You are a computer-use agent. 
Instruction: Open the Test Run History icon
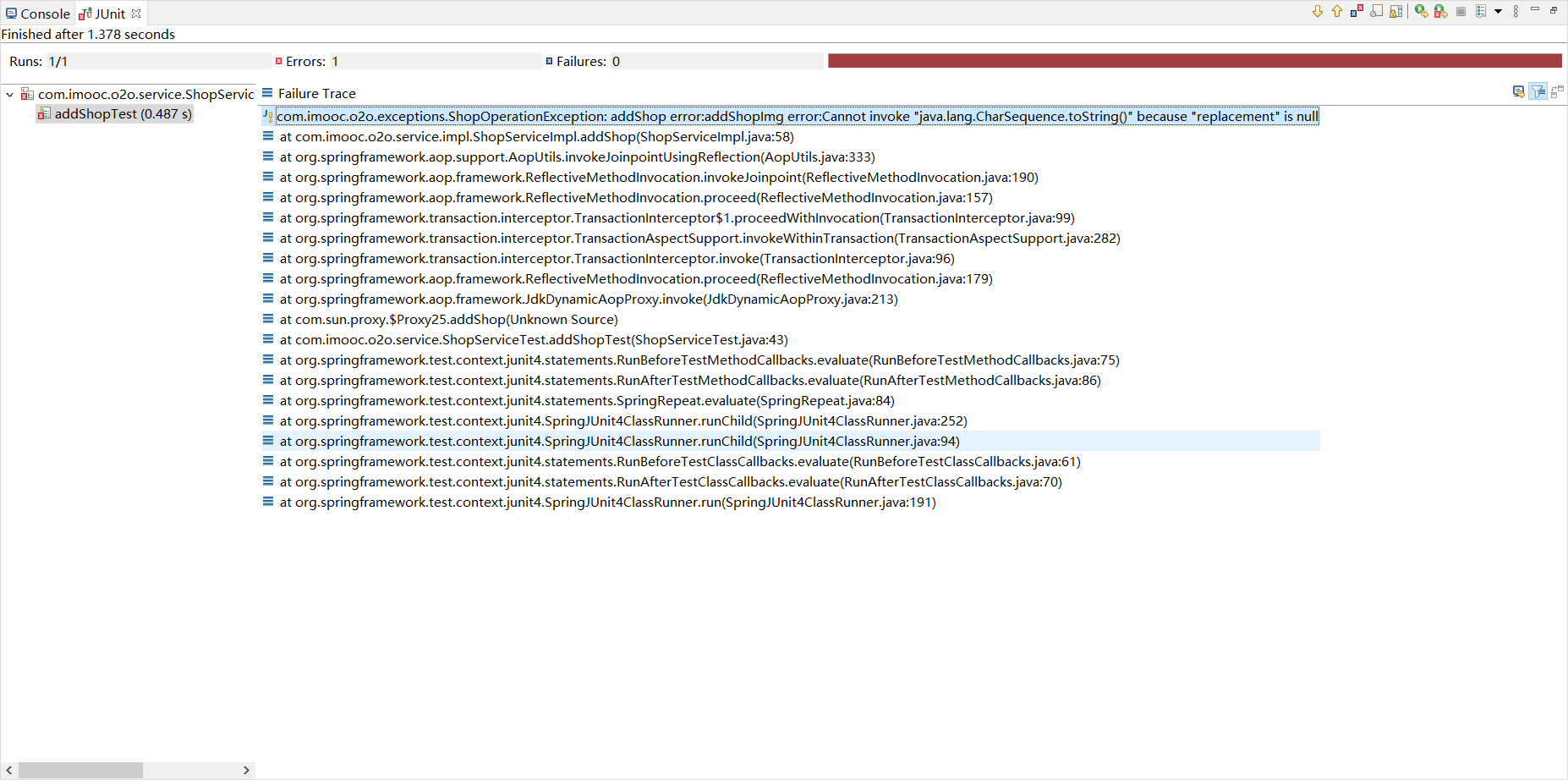point(1481,11)
